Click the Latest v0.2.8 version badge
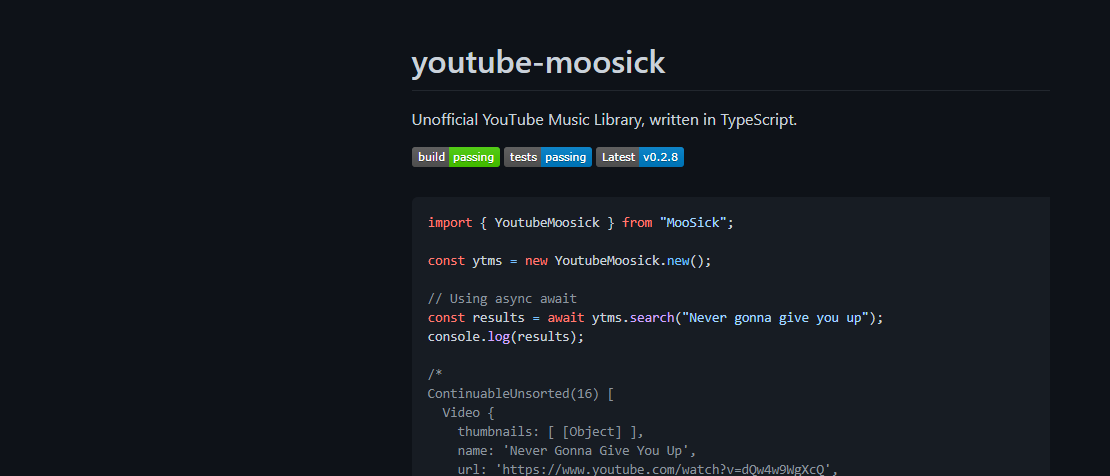1110x476 pixels. pyautogui.click(x=639, y=157)
